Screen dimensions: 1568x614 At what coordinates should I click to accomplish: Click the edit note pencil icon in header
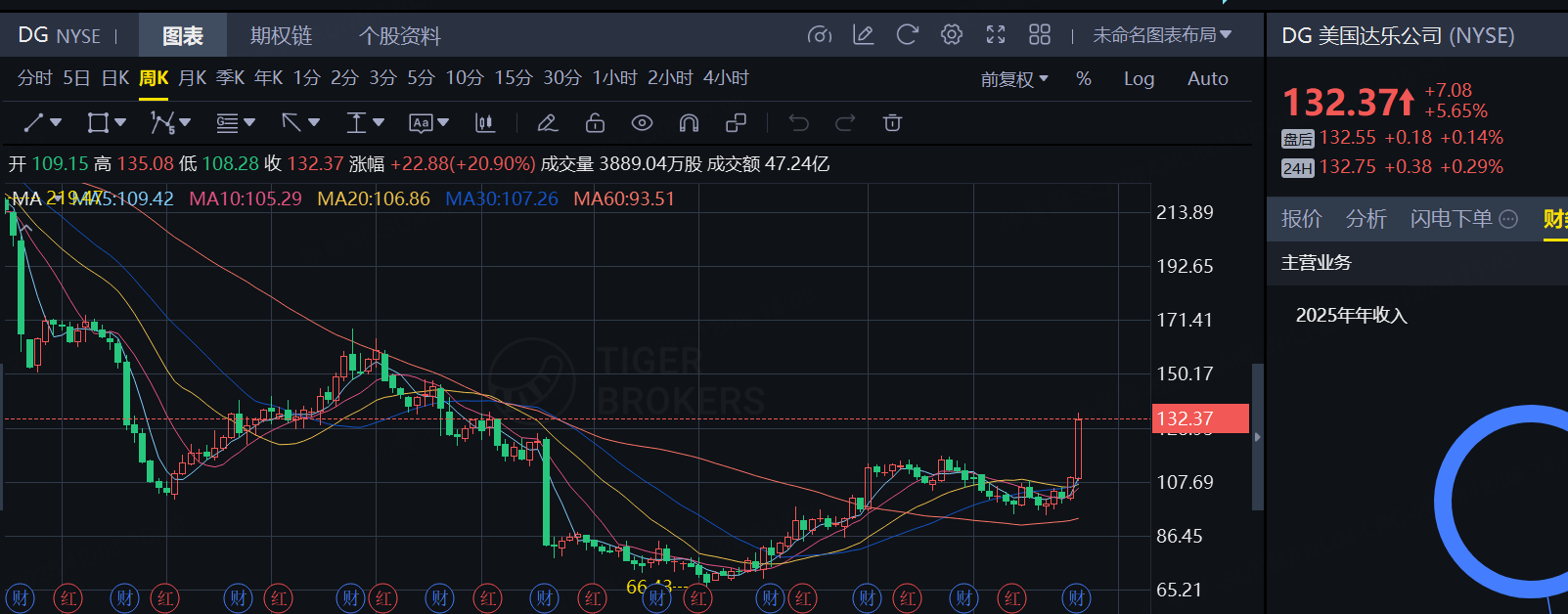coord(863,35)
